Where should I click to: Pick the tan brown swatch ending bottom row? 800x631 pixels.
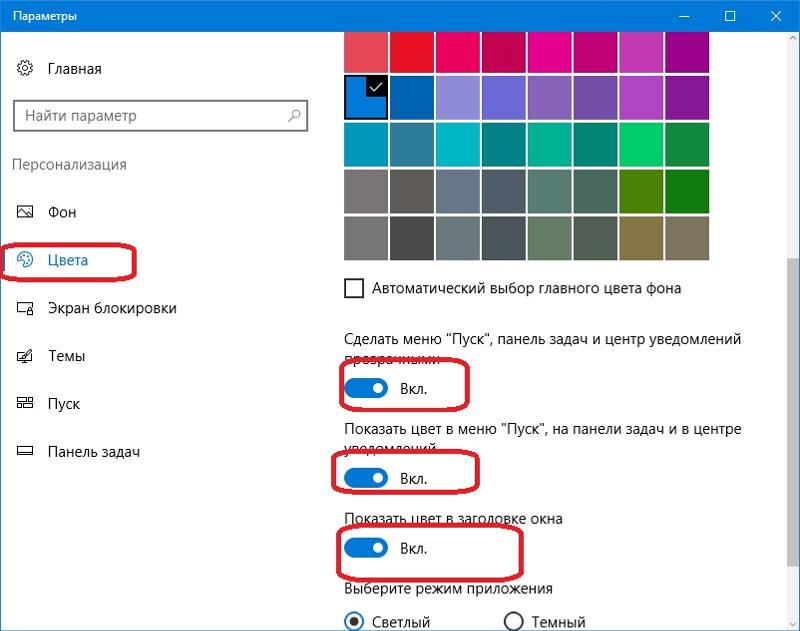point(687,238)
